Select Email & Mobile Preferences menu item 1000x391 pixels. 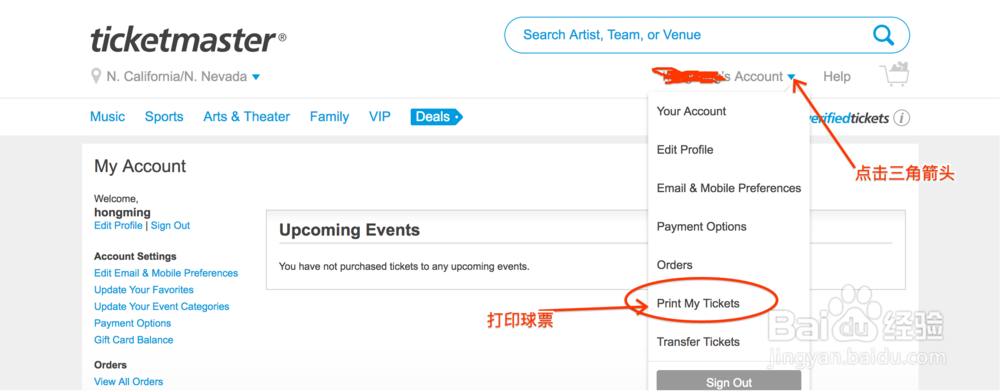coord(729,188)
